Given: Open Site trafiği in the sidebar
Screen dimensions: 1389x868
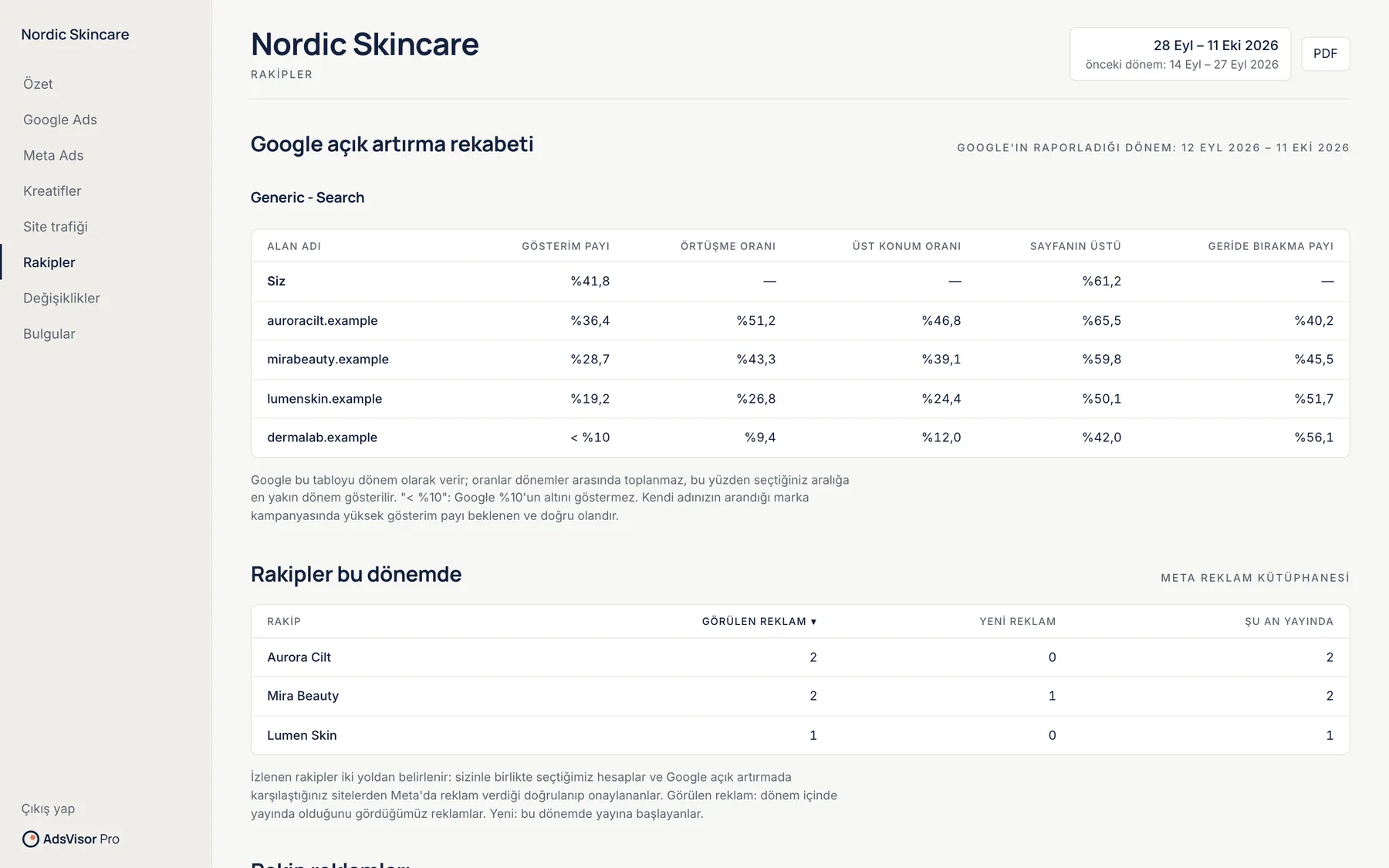Looking at the screenshot, I should pos(56,227).
